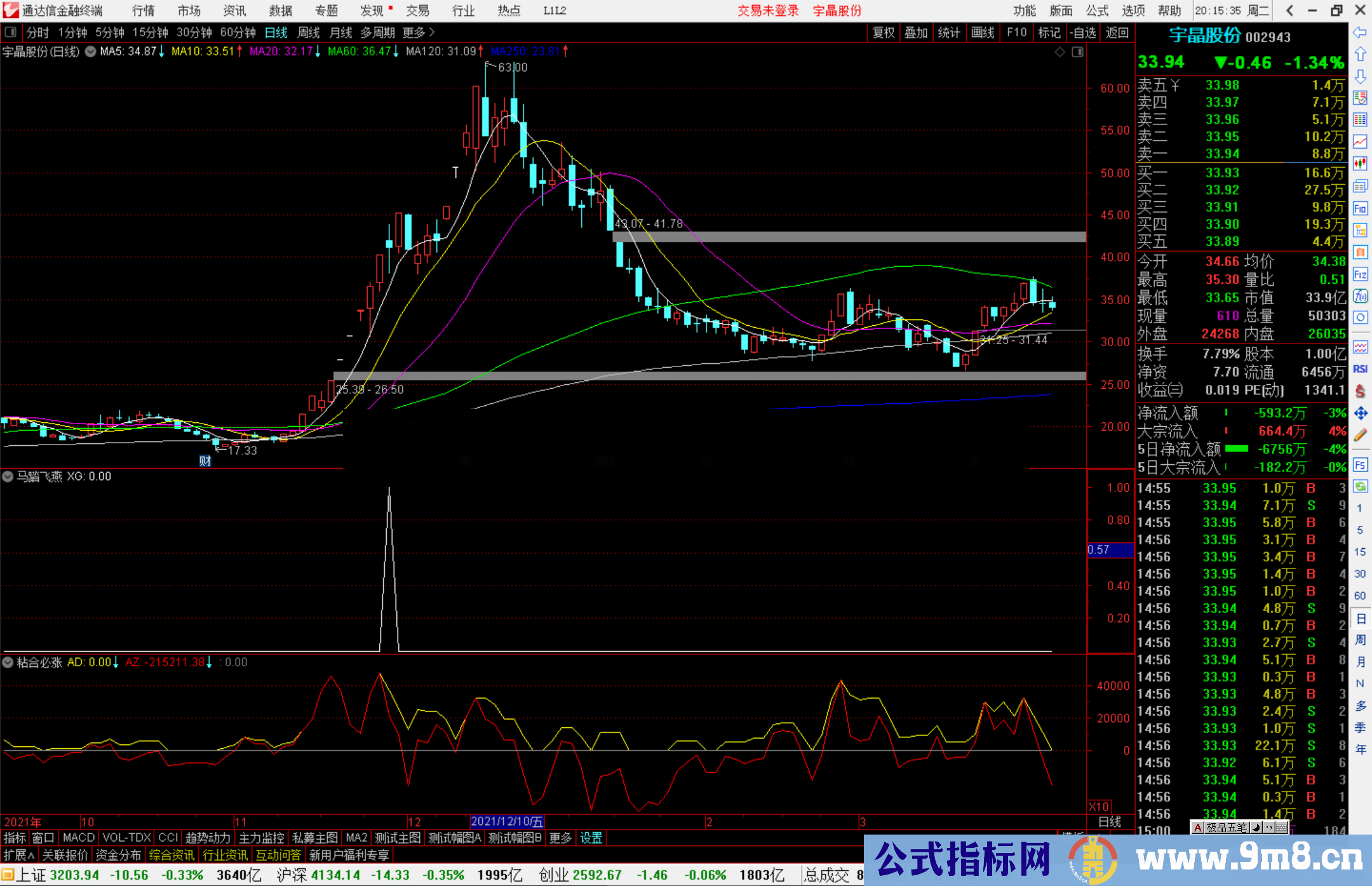Switch to the MACD indicator tab
The image size is (1372, 886).
pos(77,838)
